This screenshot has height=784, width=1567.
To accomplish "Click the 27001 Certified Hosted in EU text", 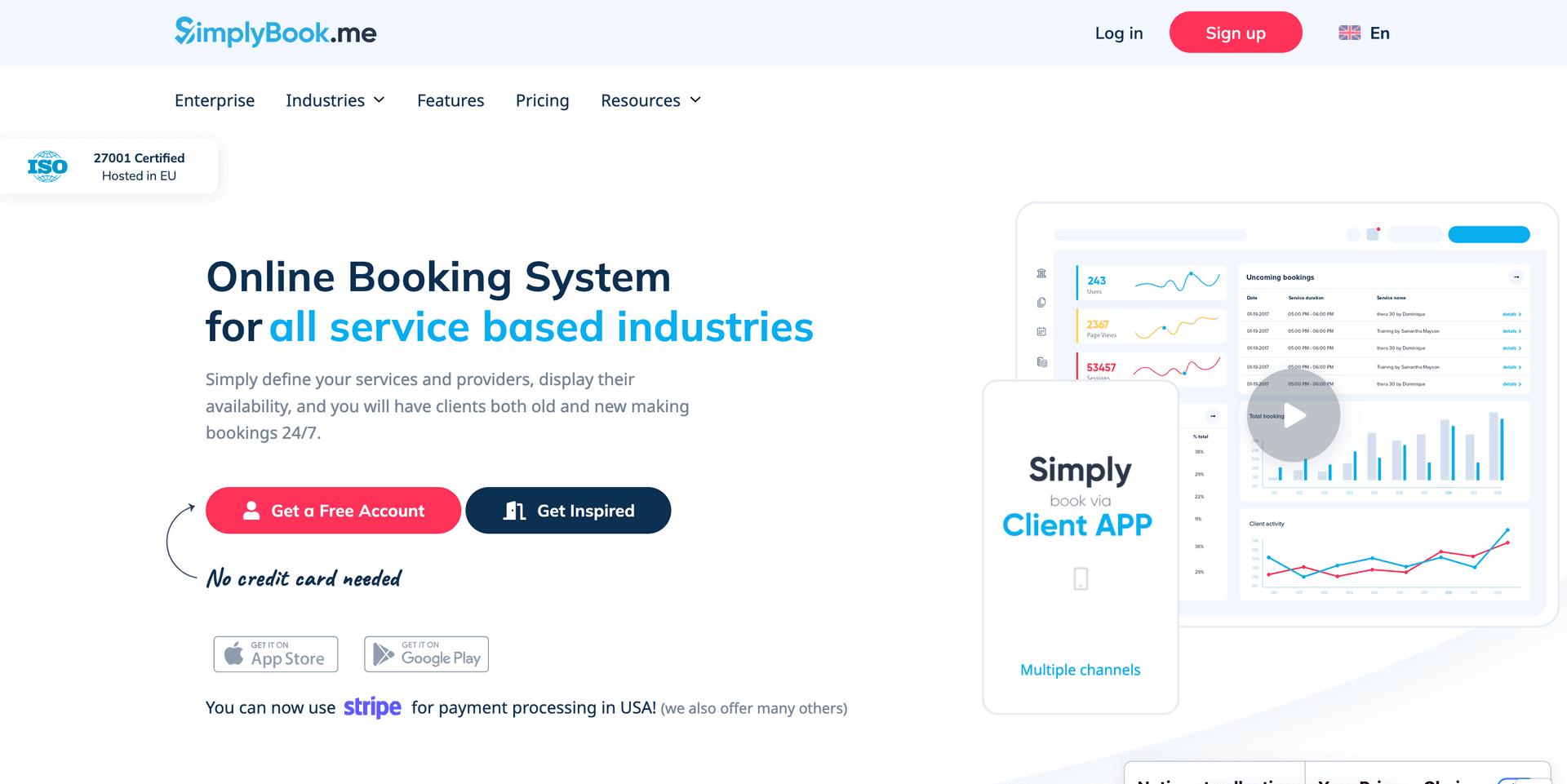I will click(x=139, y=166).
